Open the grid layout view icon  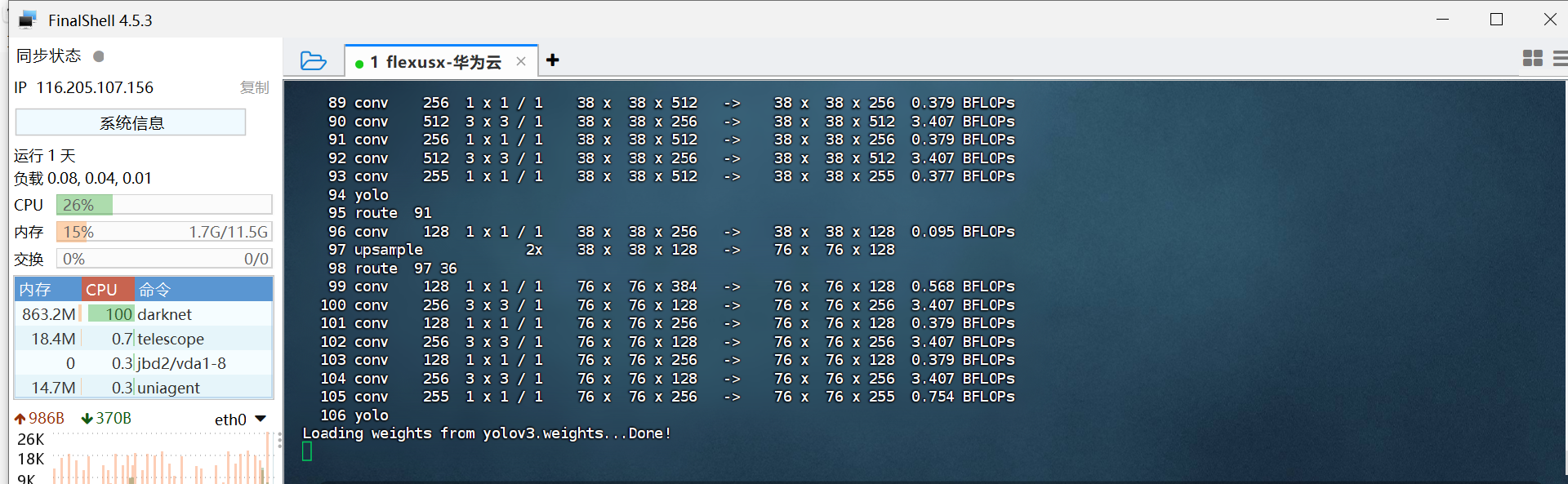click(1533, 58)
